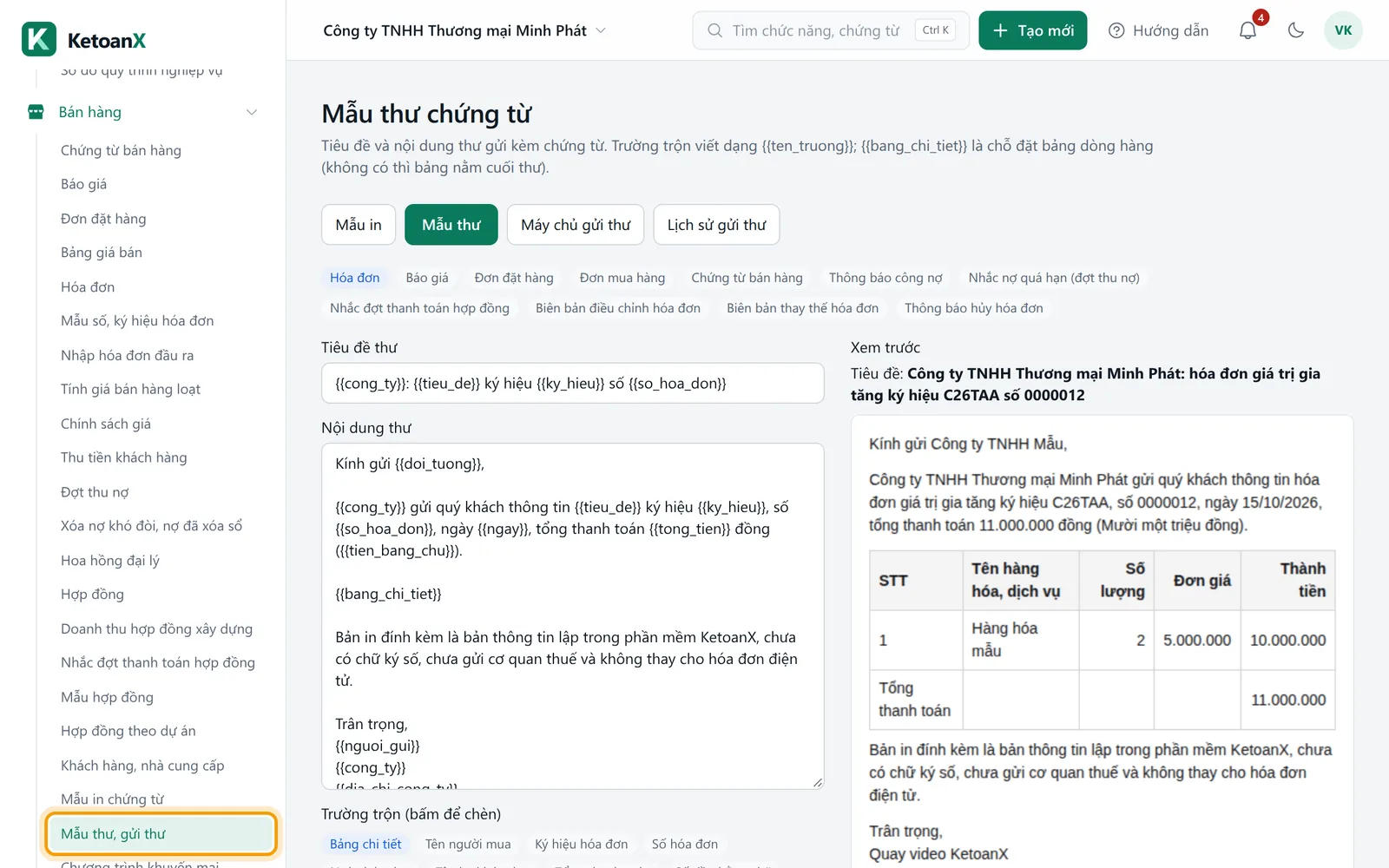Click the Hướng dẫn help button

(1158, 30)
